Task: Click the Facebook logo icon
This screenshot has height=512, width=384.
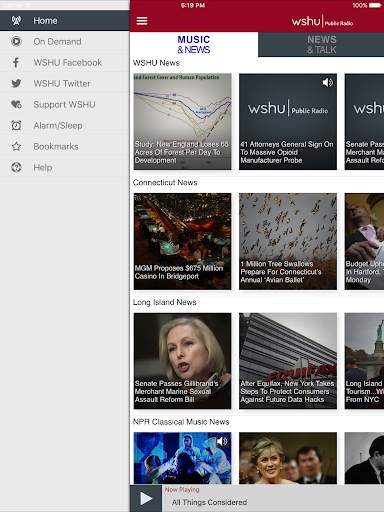Action: [16, 63]
